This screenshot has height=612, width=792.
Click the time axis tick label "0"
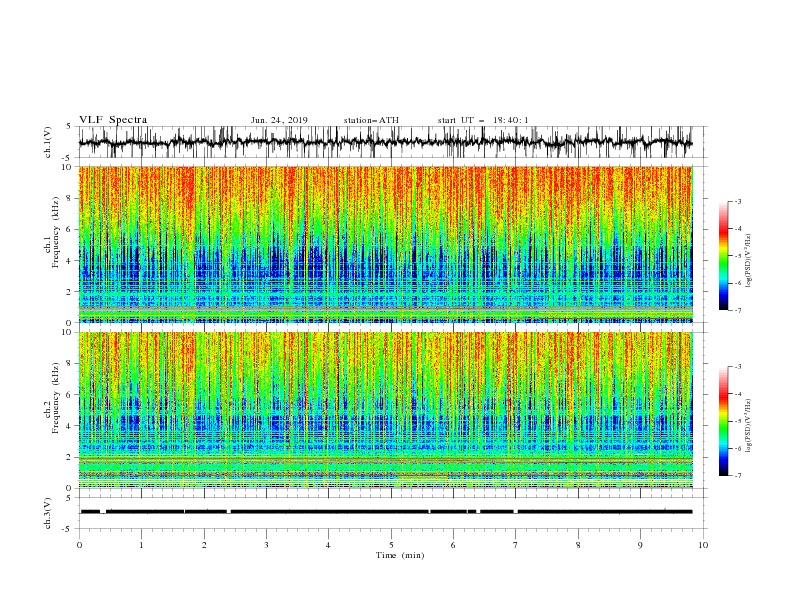pyautogui.click(x=79, y=545)
